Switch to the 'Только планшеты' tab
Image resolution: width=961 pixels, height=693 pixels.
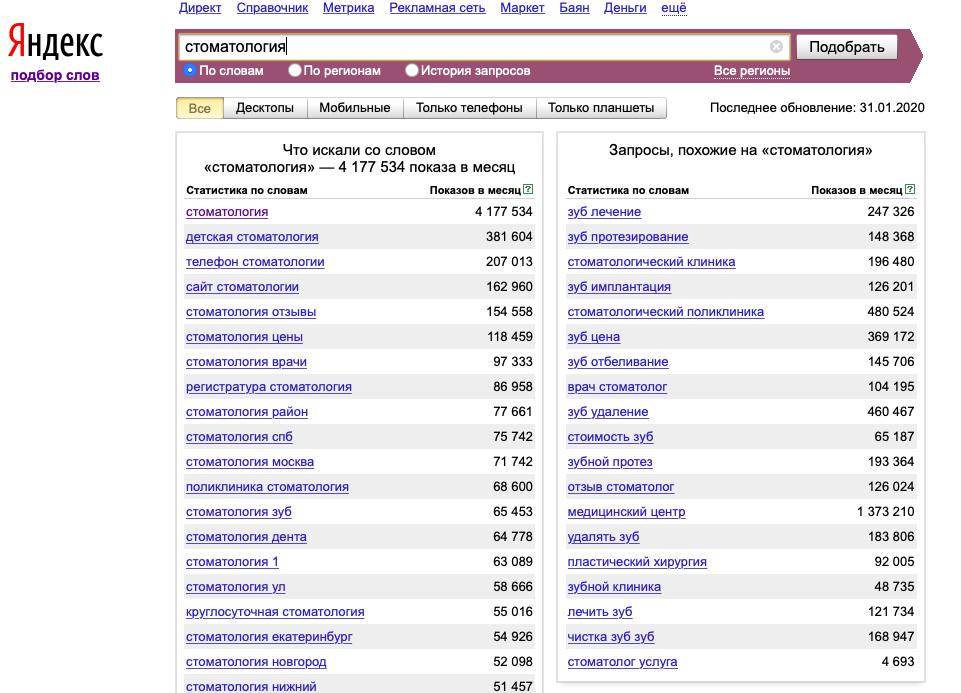[x=601, y=108]
